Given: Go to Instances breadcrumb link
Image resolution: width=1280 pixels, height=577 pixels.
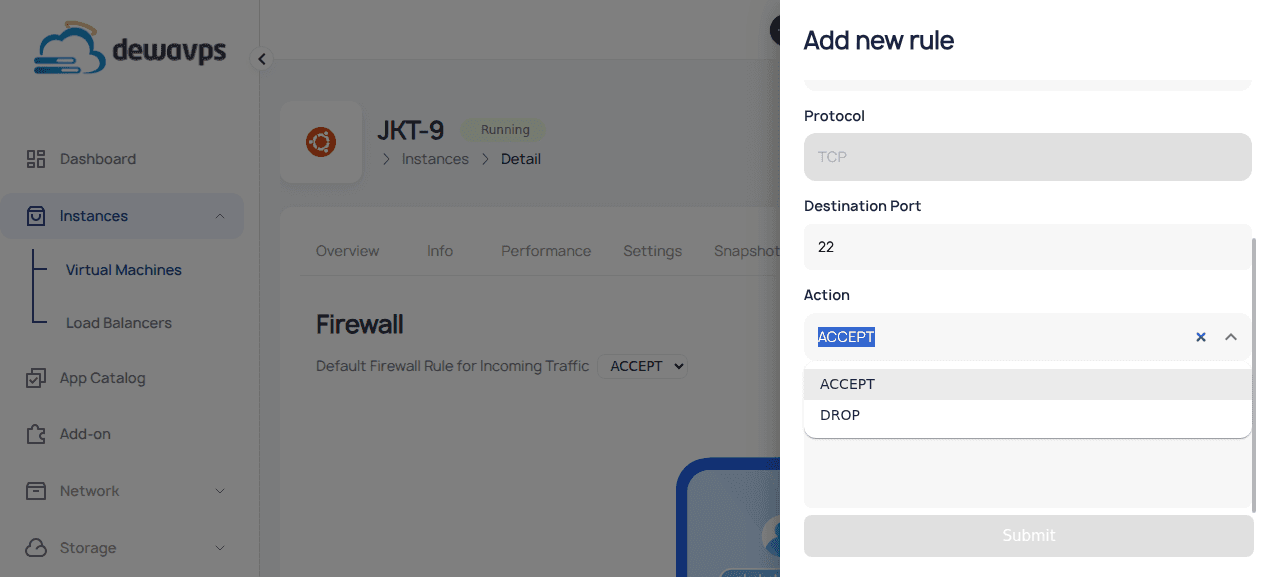Looking at the screenshot, I should 435,159.
